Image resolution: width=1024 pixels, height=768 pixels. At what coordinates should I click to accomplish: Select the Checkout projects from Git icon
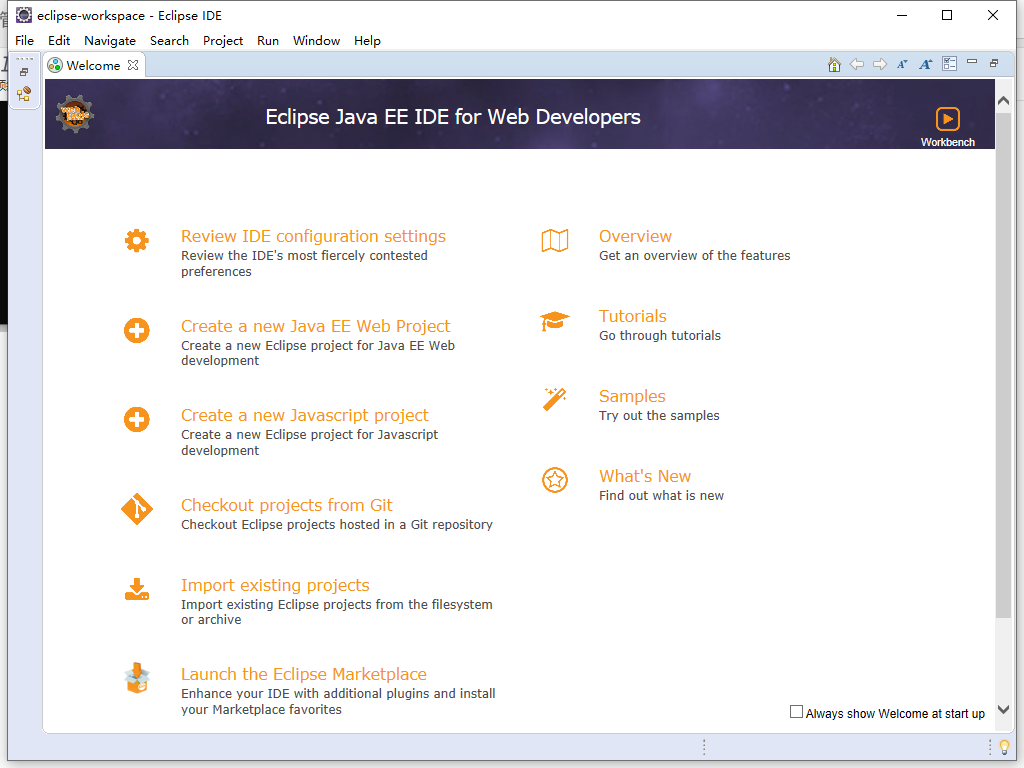coord(137,510)
